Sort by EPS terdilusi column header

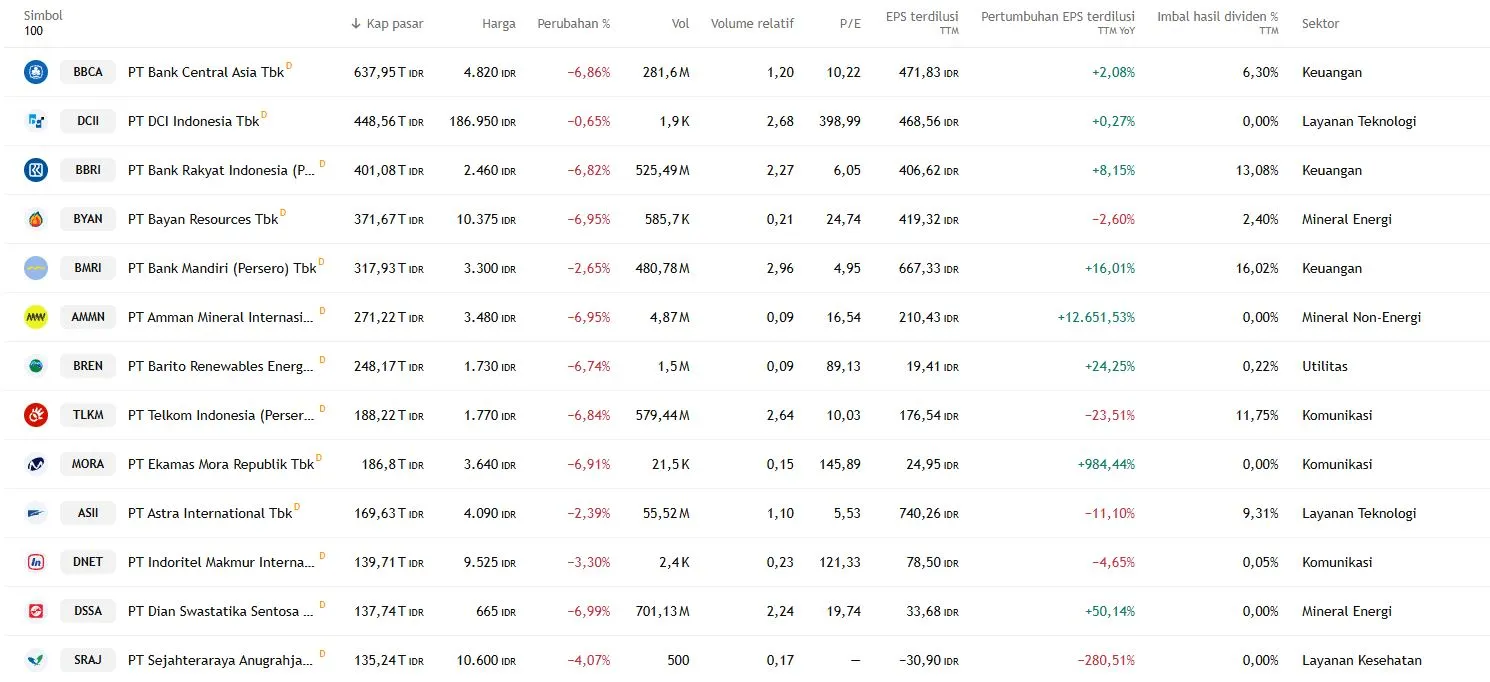click(922, 23)
